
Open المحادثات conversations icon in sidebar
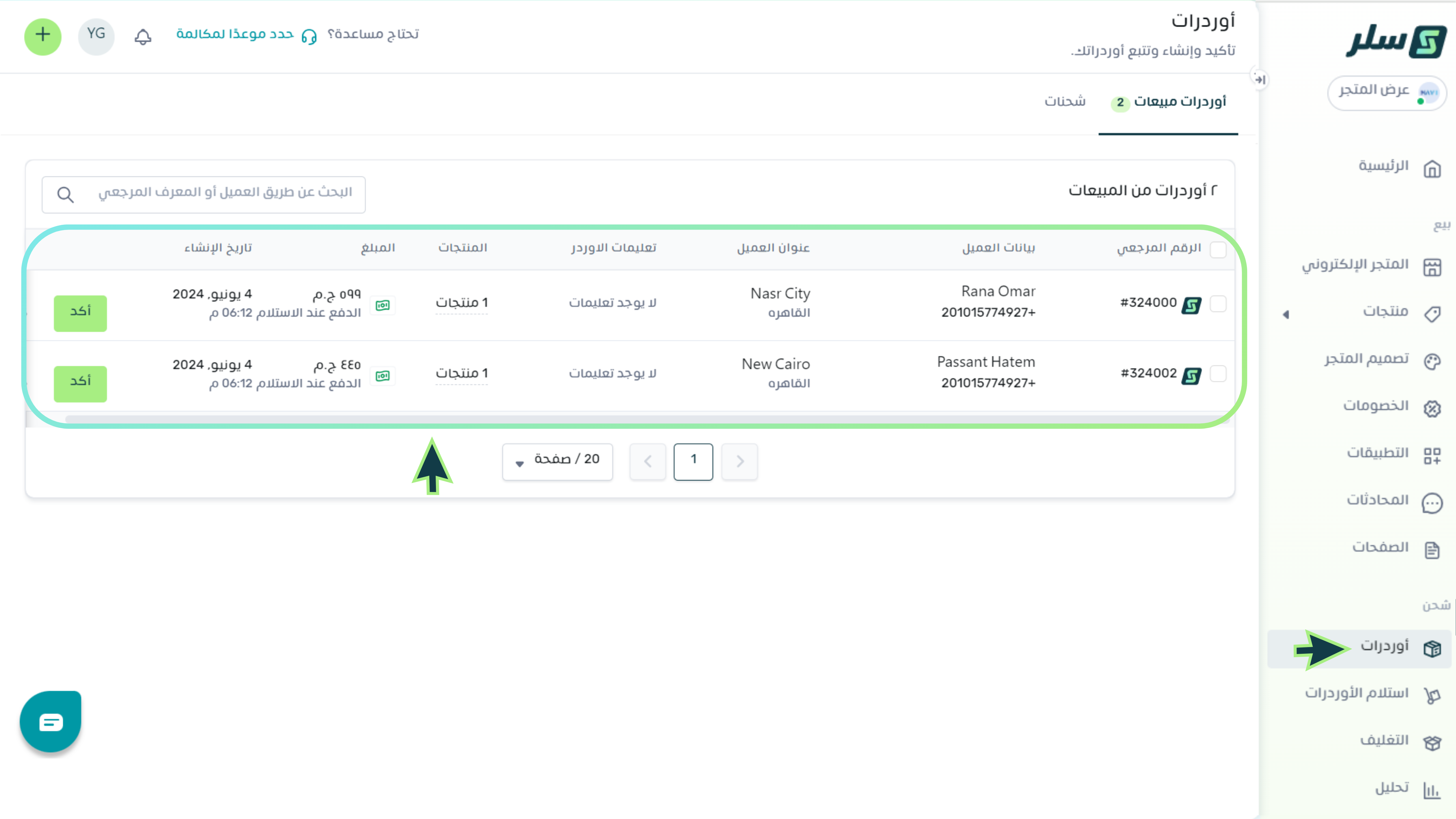coord(1432,502)
